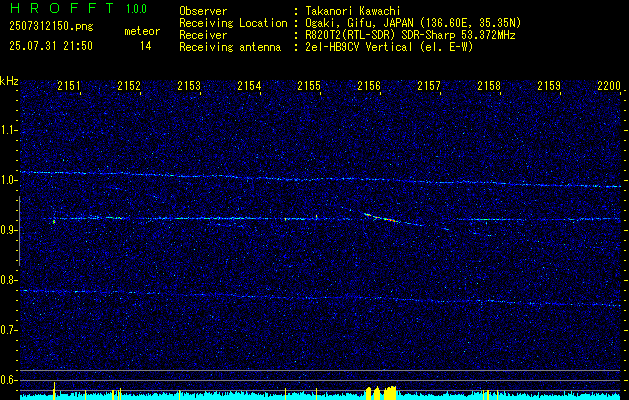The height and width of the screenshot is (400, 629).
Task: Click the meteor count value 14
Action: [x=146, y=46]
